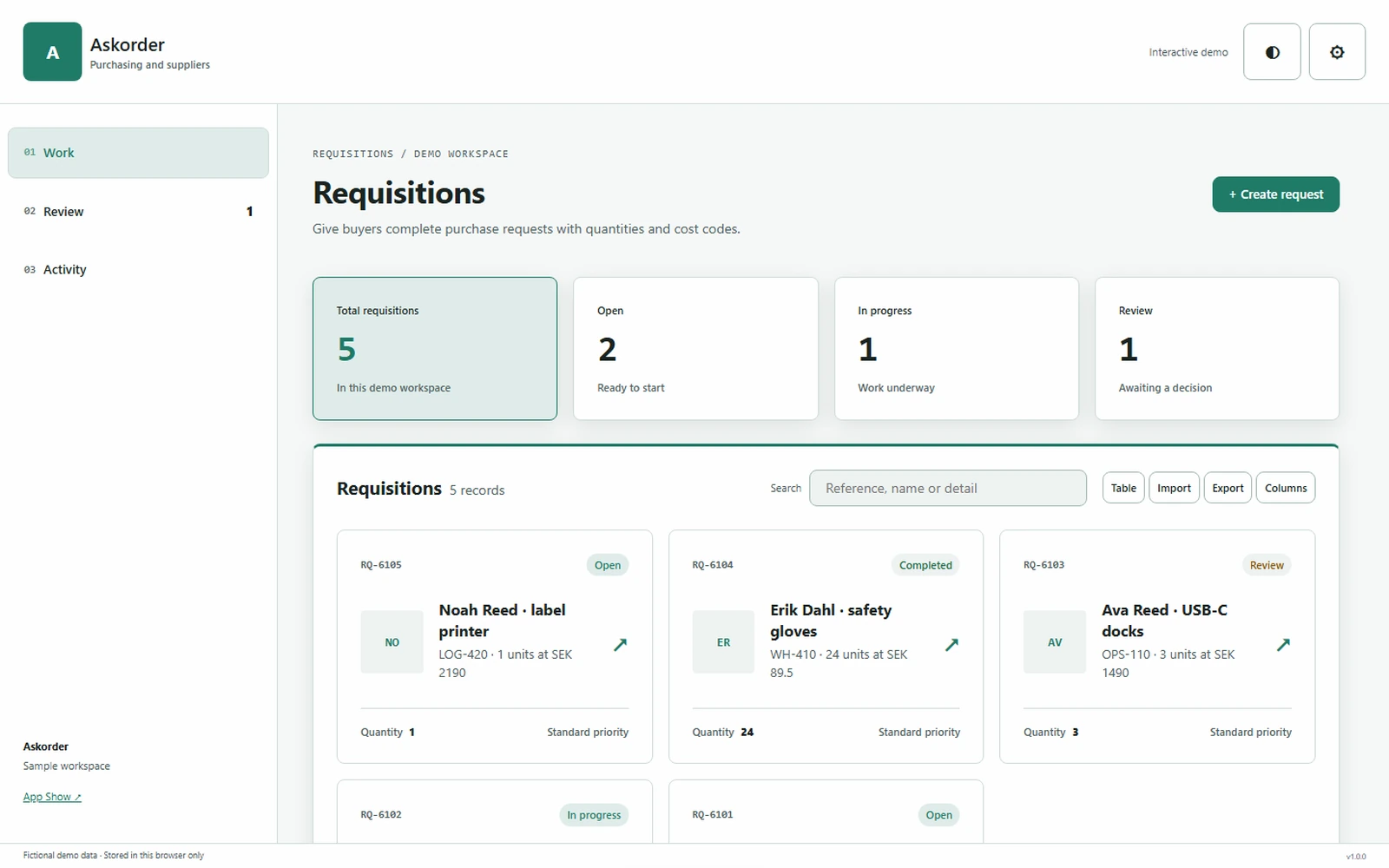Select the Total requisitions card
Viewport: 1389px width, 868px height.
435,349
